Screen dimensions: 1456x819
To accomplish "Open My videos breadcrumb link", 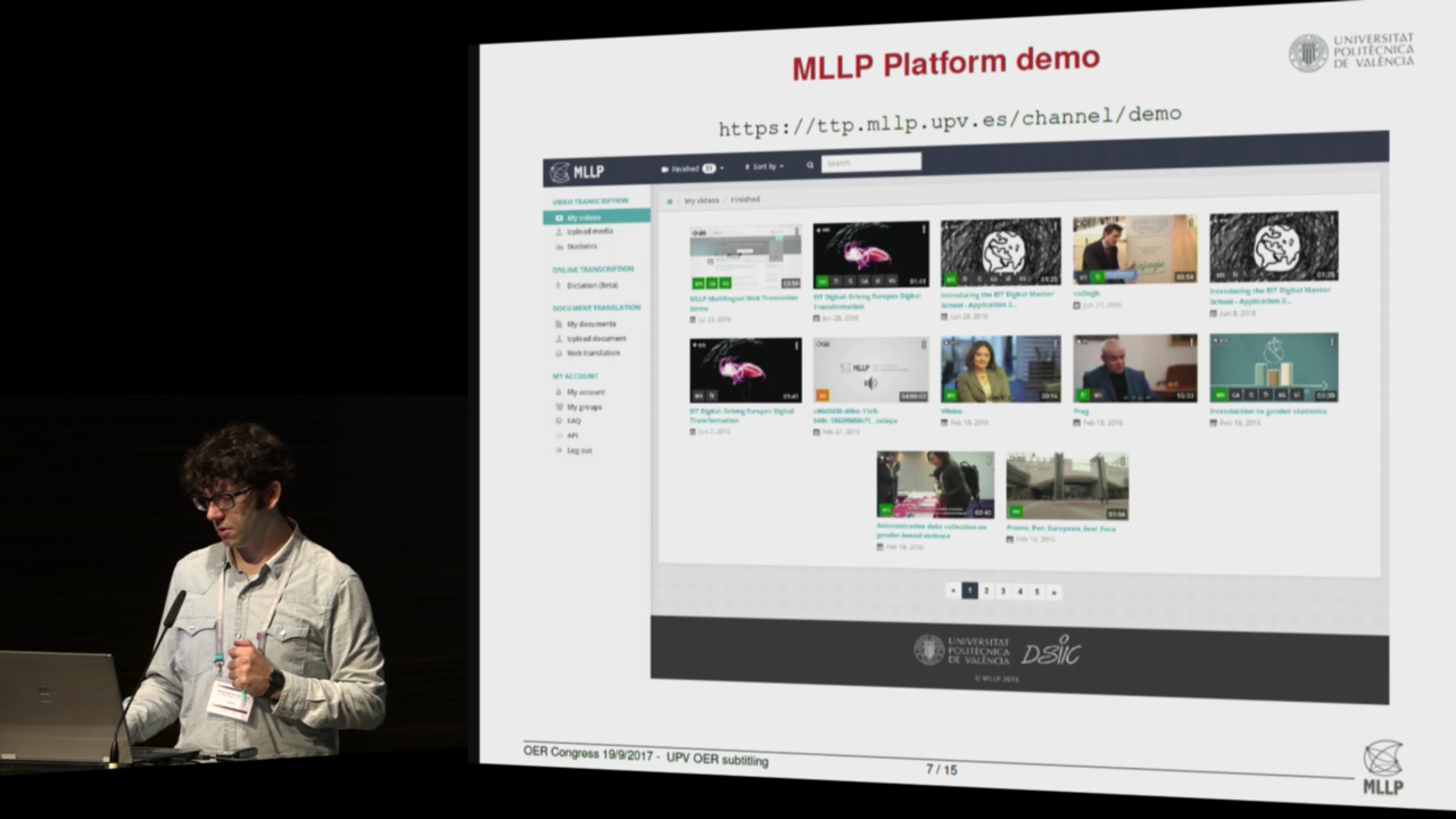I will point(701,200).
